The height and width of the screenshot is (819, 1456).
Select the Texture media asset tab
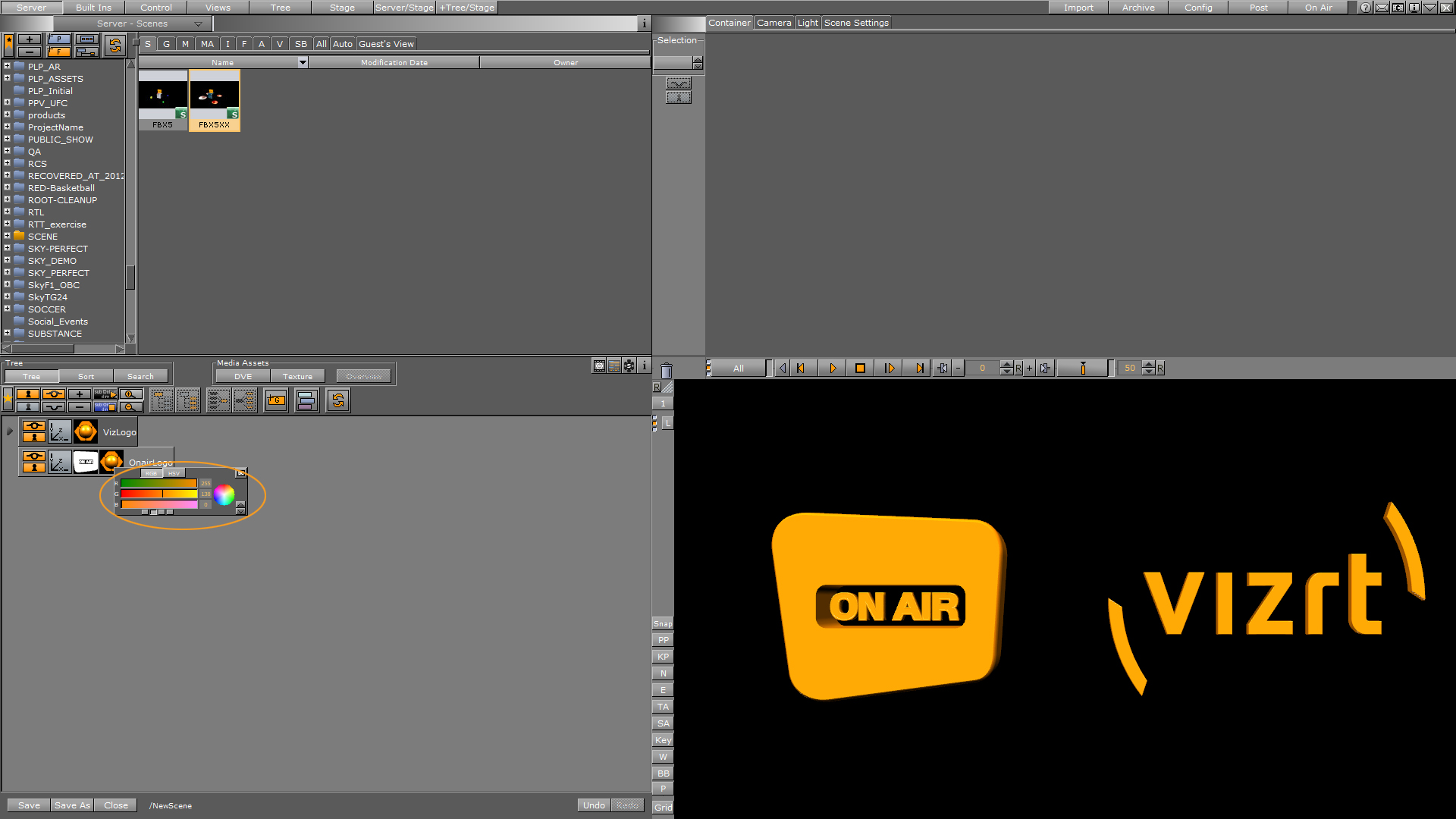pyautogui.click(x=297, y=375)
